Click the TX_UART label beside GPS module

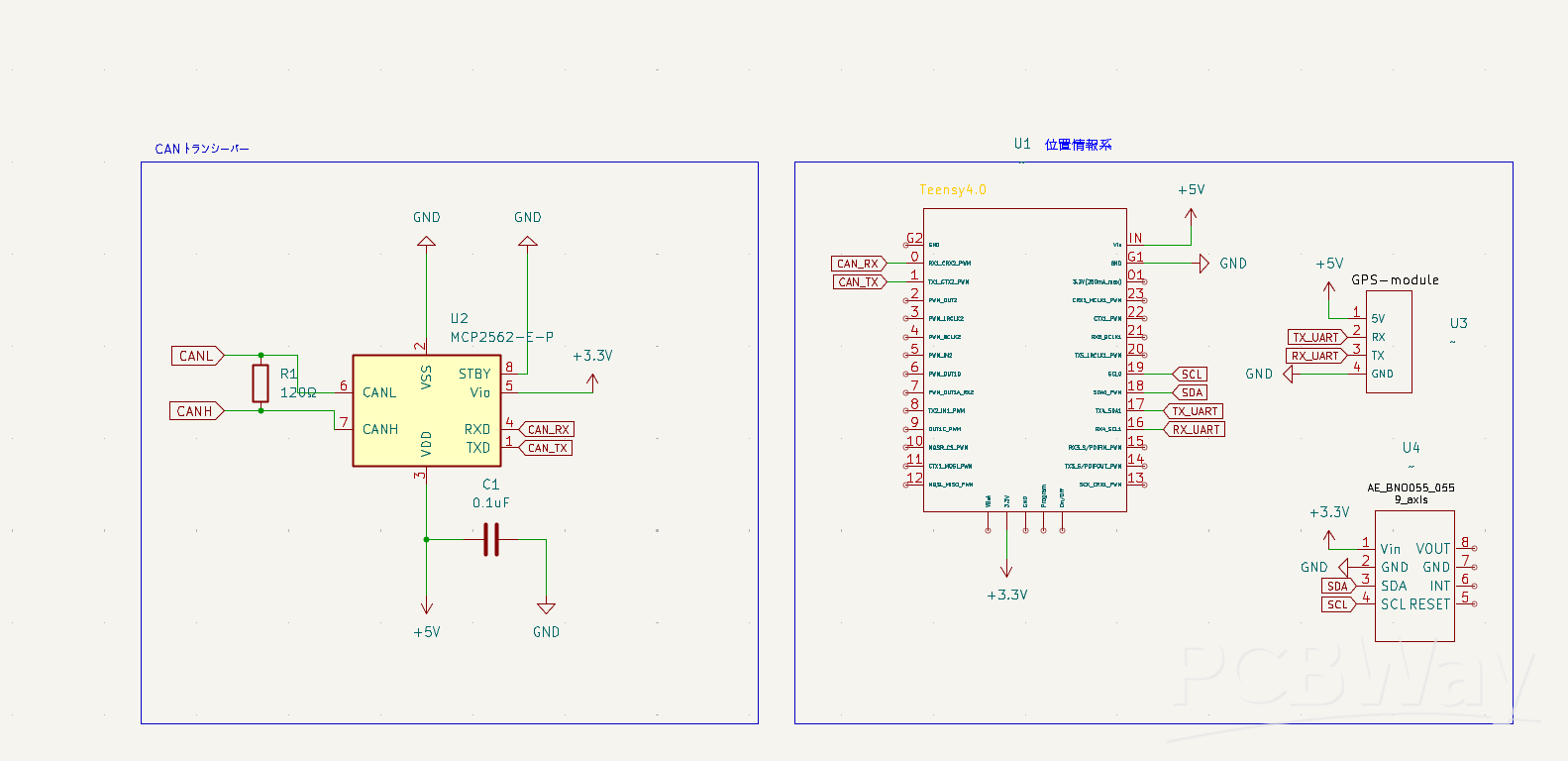pos(1315,338)
